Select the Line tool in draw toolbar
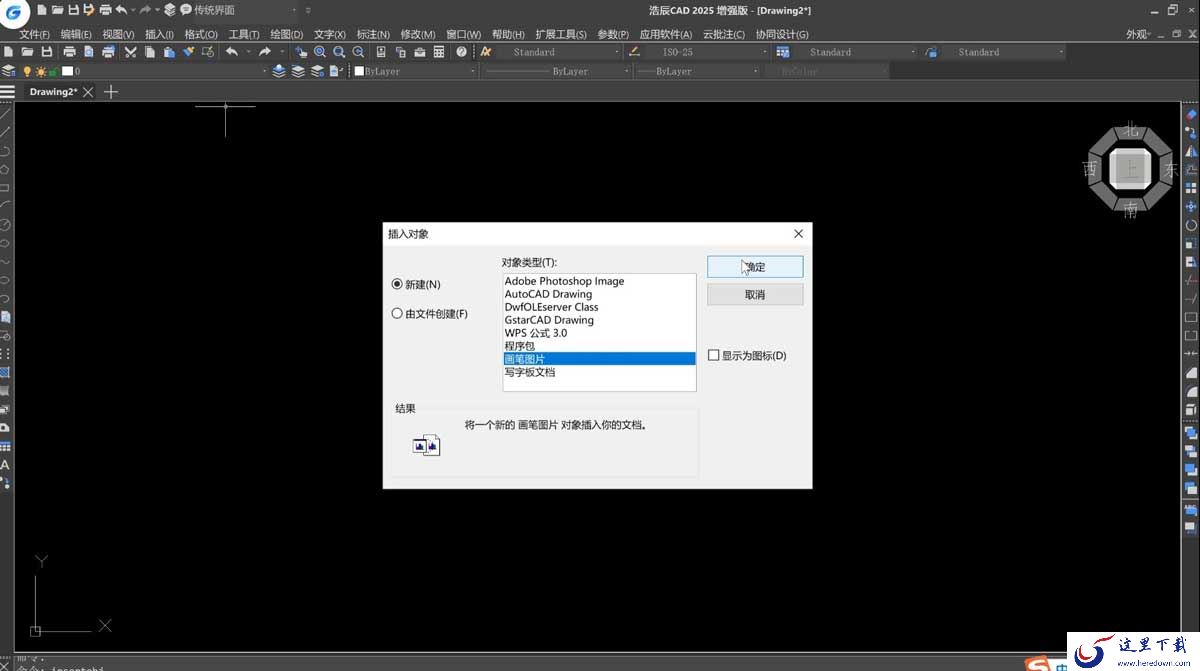The width and height of the screenshot is (1200, 671). tap(6, 112)
